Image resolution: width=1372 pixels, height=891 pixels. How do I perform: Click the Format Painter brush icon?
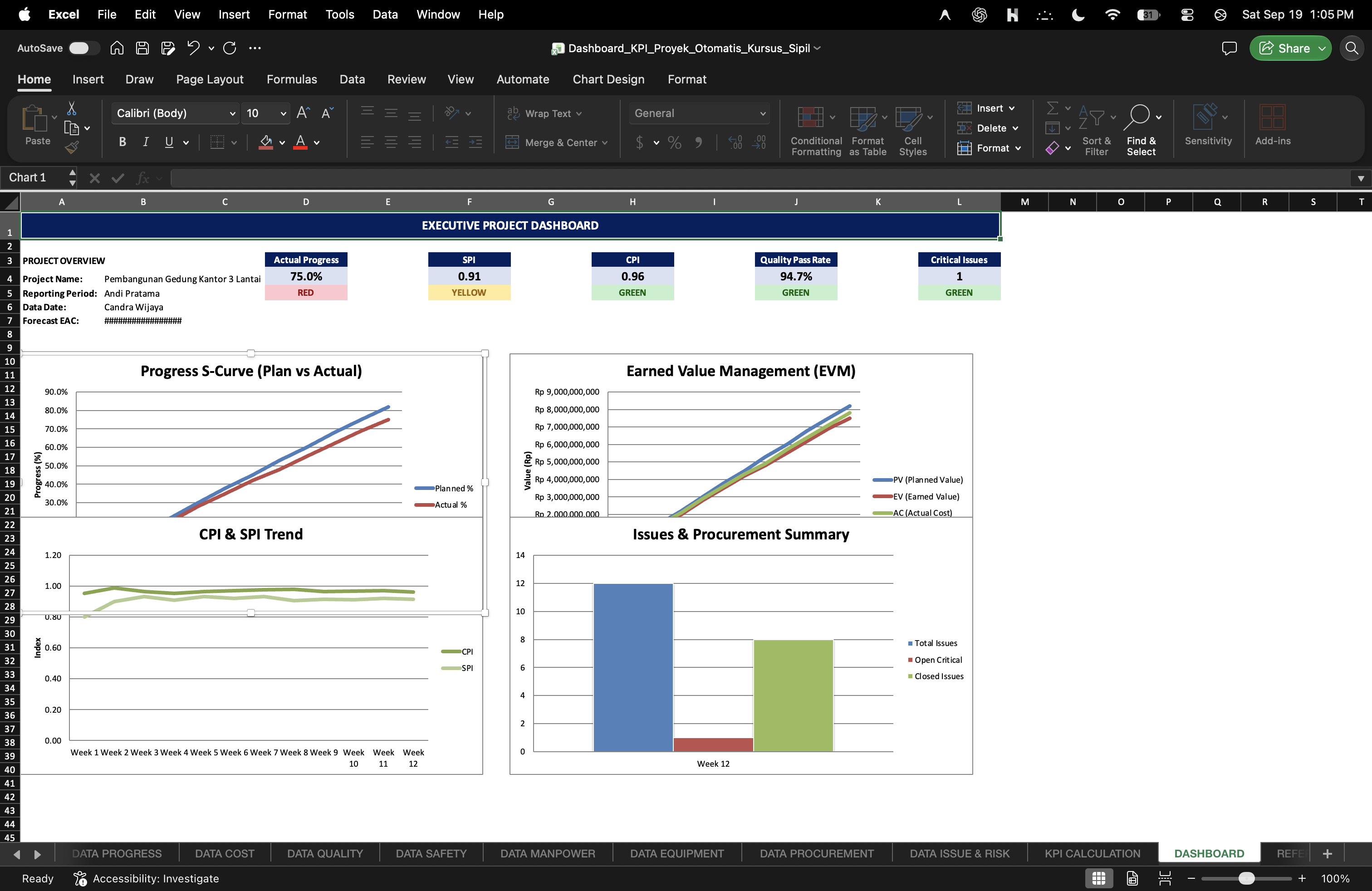pyautogui.click(x=72, y=148)
